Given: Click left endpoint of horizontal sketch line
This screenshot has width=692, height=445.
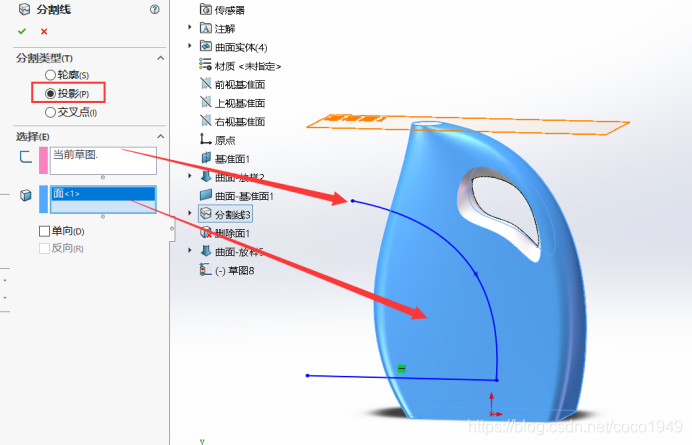Looking at the screenshot, I should 308,376.
